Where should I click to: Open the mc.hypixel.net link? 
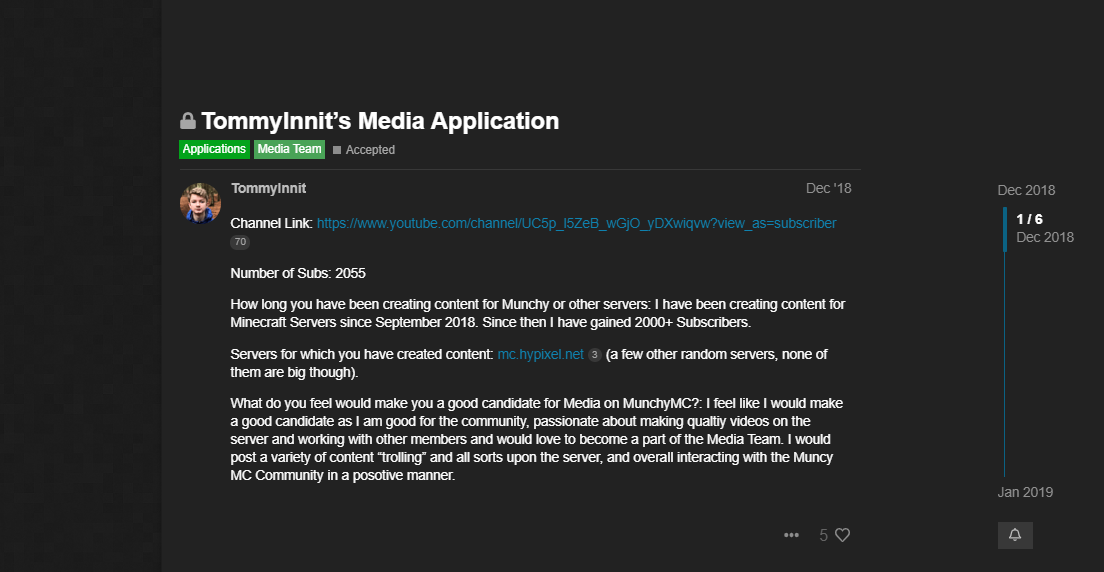(x=540, y=355)
